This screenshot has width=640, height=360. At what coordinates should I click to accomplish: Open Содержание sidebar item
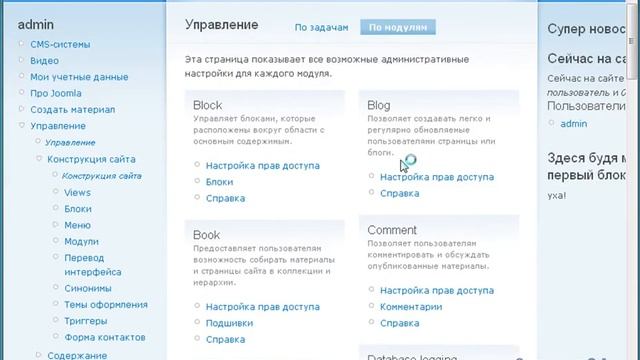tap(77, 355)
